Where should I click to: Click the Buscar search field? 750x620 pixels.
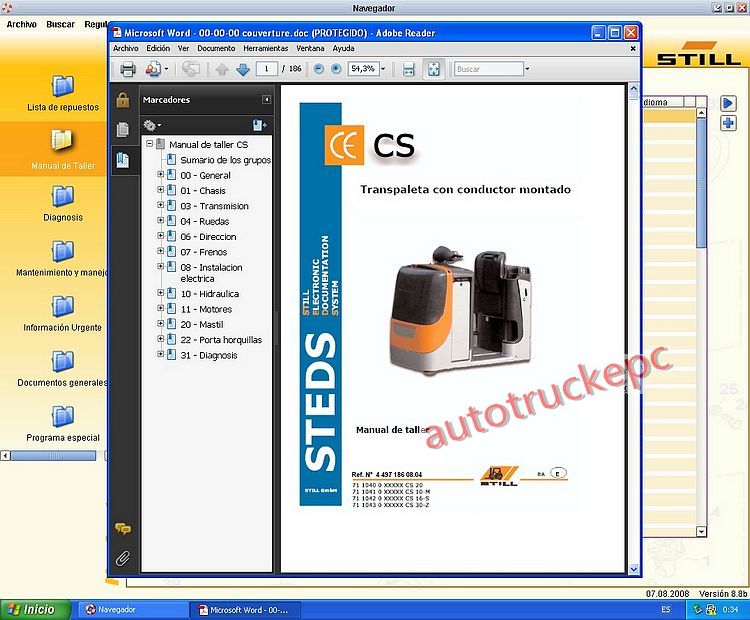point(488,69)
